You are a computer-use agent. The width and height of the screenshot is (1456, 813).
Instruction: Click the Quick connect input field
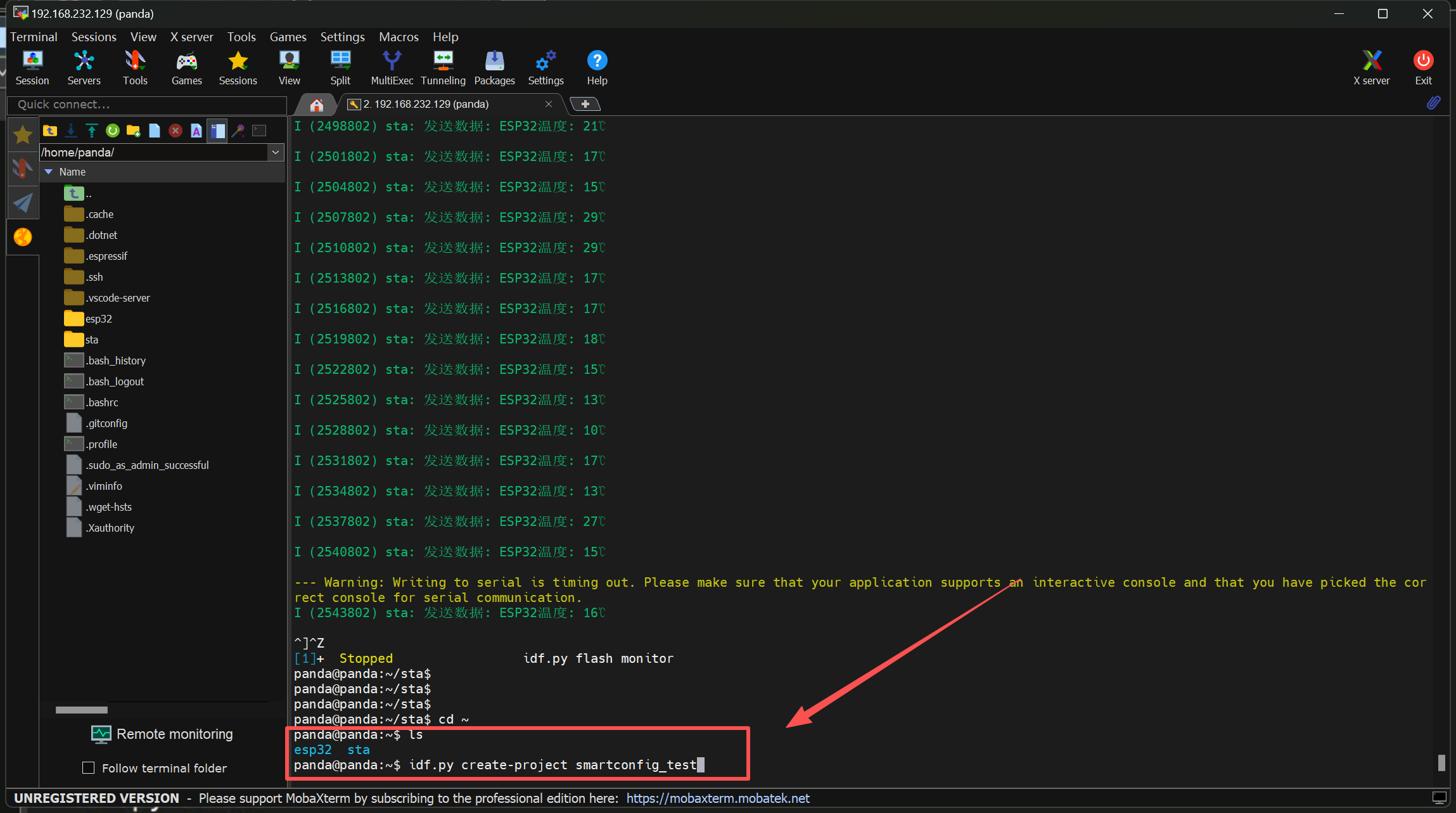click(147, 105)
